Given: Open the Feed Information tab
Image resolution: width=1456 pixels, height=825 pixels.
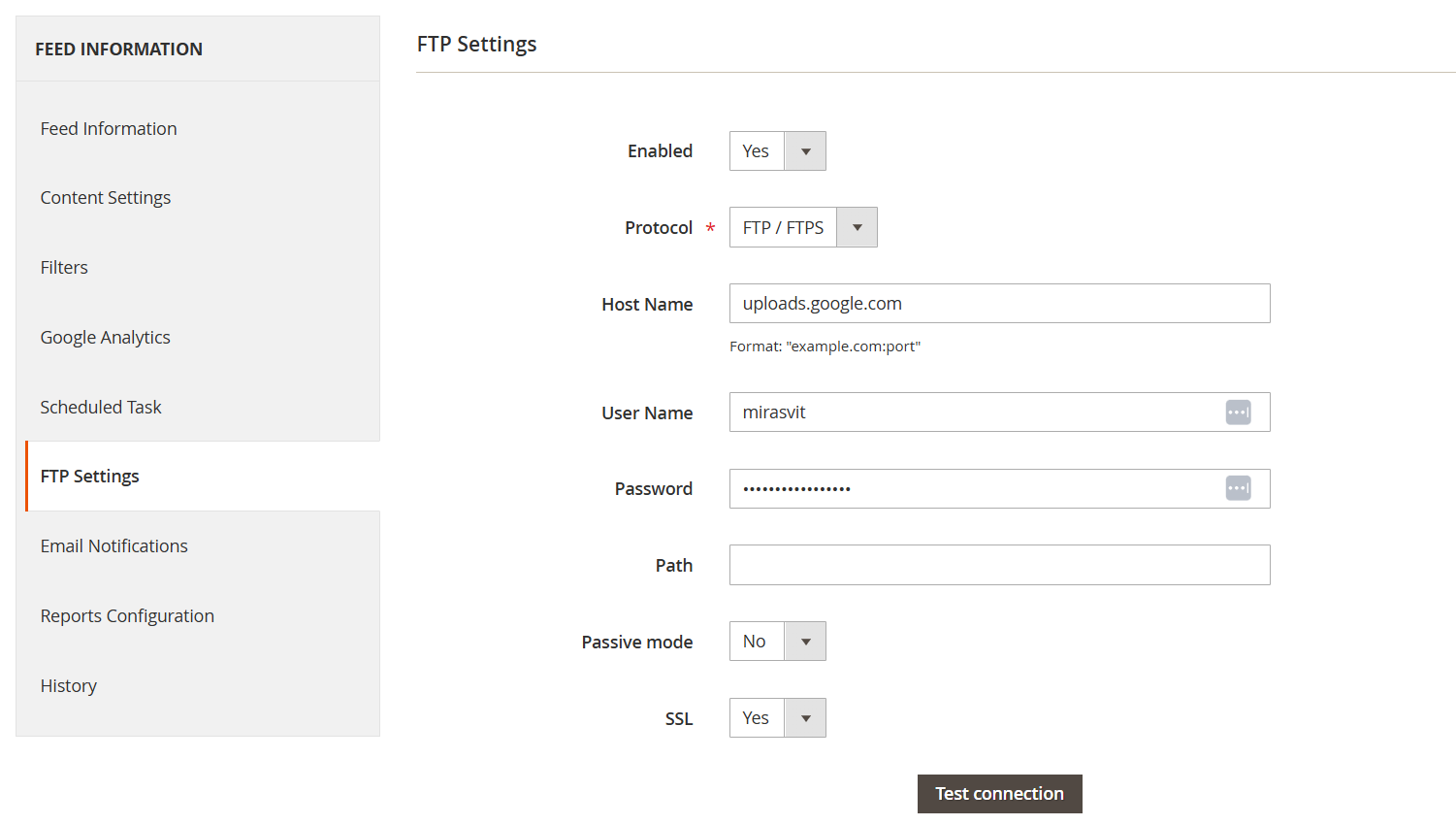Looking at the screenshot, I should 109,129.
